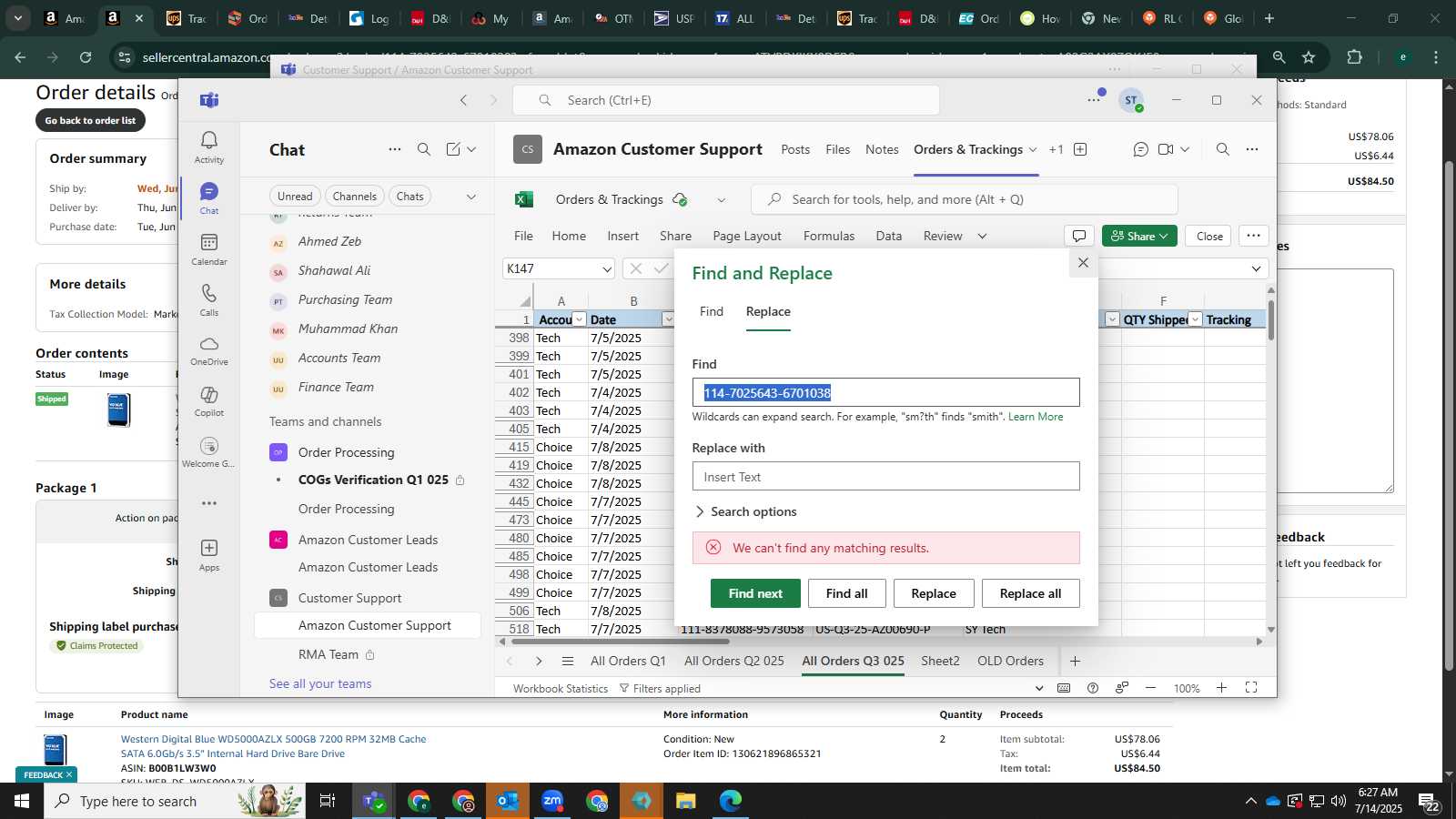This screenshot has width=1456, height=819.
Task: Add a new worksheet
Action: point(1075,661)
